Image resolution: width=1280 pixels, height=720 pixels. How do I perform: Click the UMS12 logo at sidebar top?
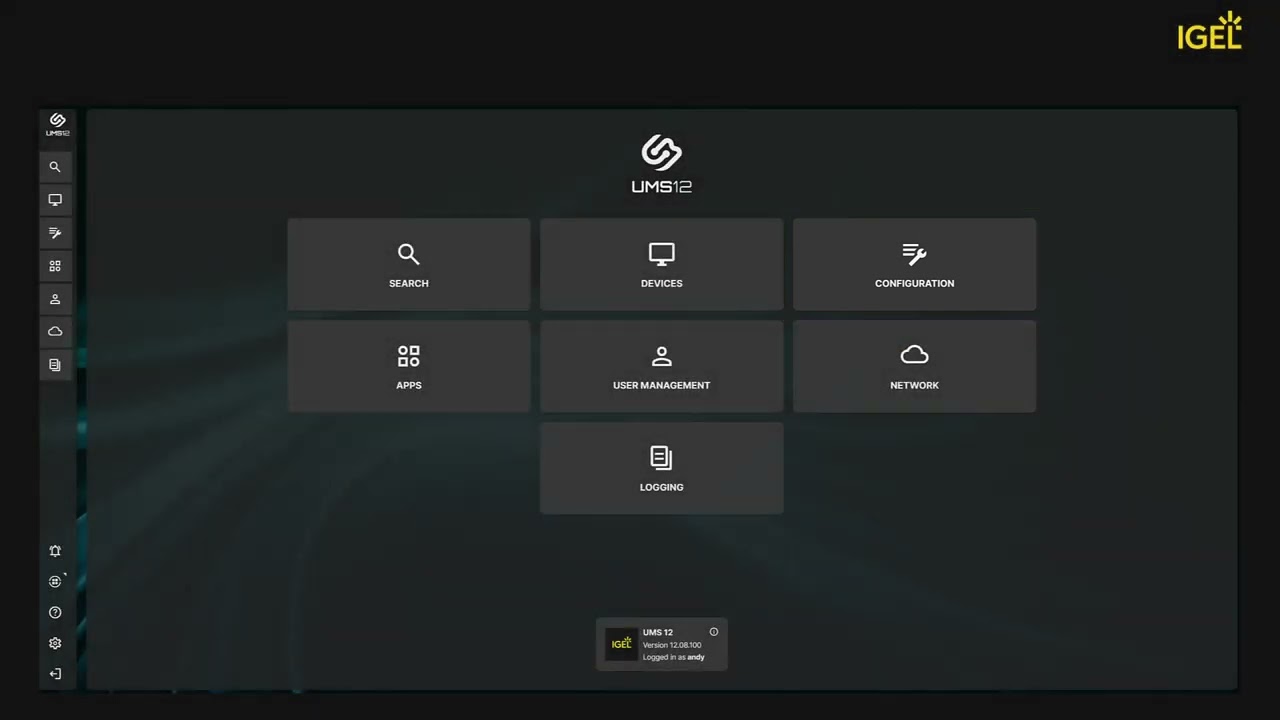pyautogui.click(x=57, y=125)
